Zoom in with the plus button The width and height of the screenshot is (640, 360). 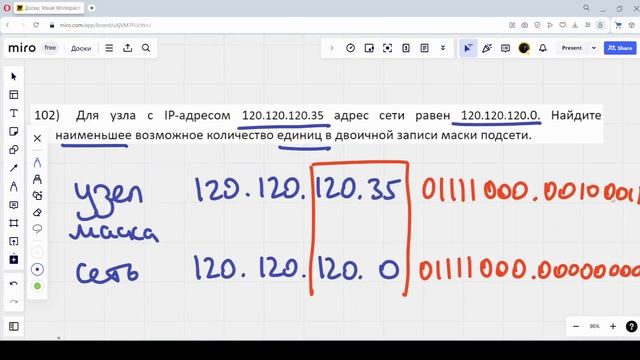tap(613, 326)
